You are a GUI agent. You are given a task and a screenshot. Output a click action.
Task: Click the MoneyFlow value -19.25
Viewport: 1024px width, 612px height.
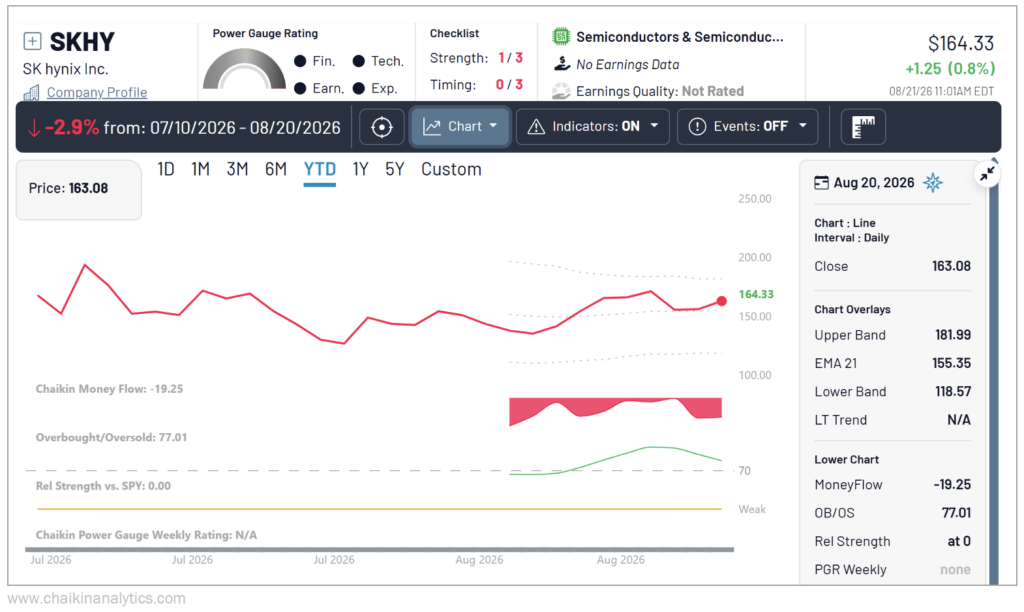click(952, 485)
